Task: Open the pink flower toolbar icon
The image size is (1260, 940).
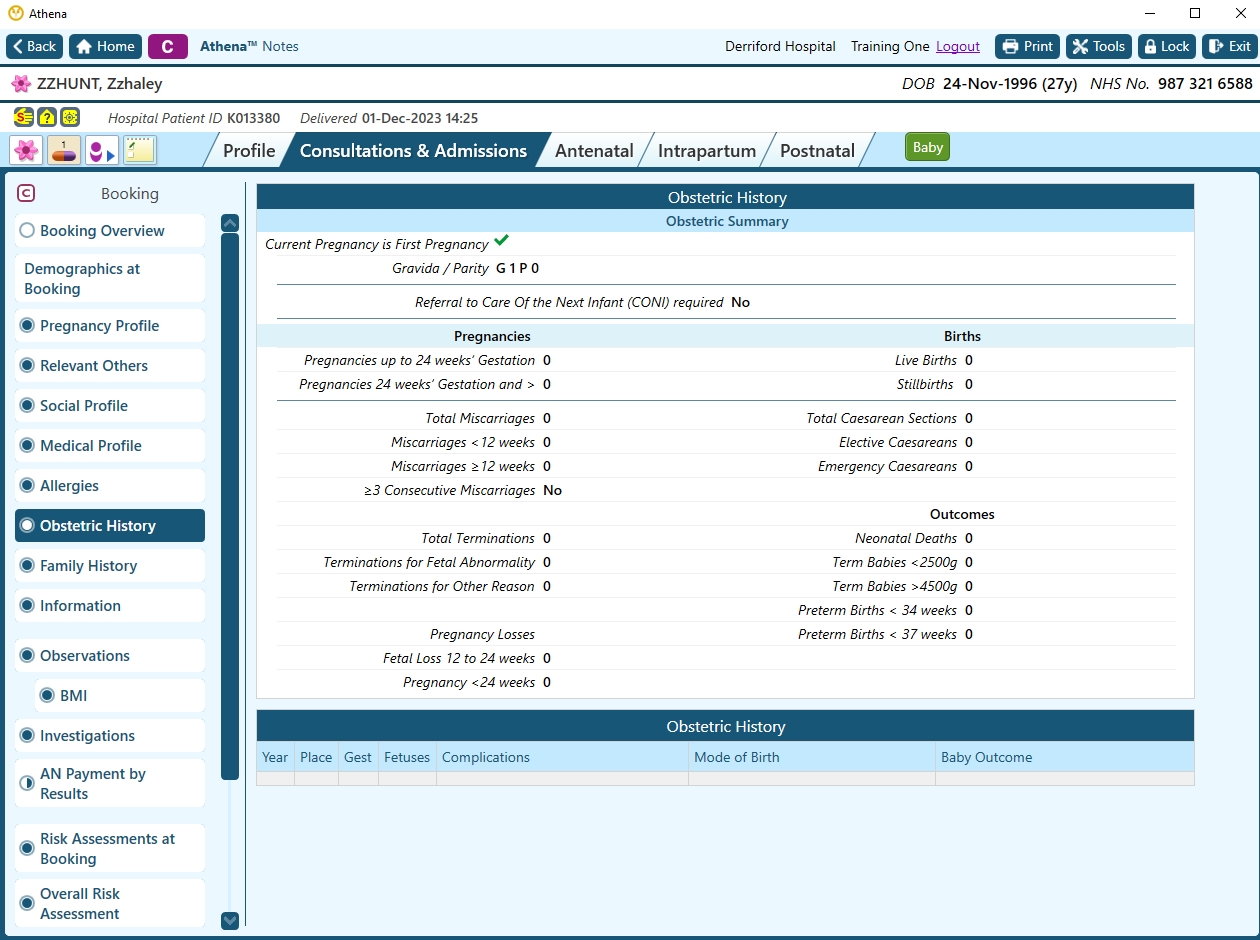Action: [x=26, y=150]
